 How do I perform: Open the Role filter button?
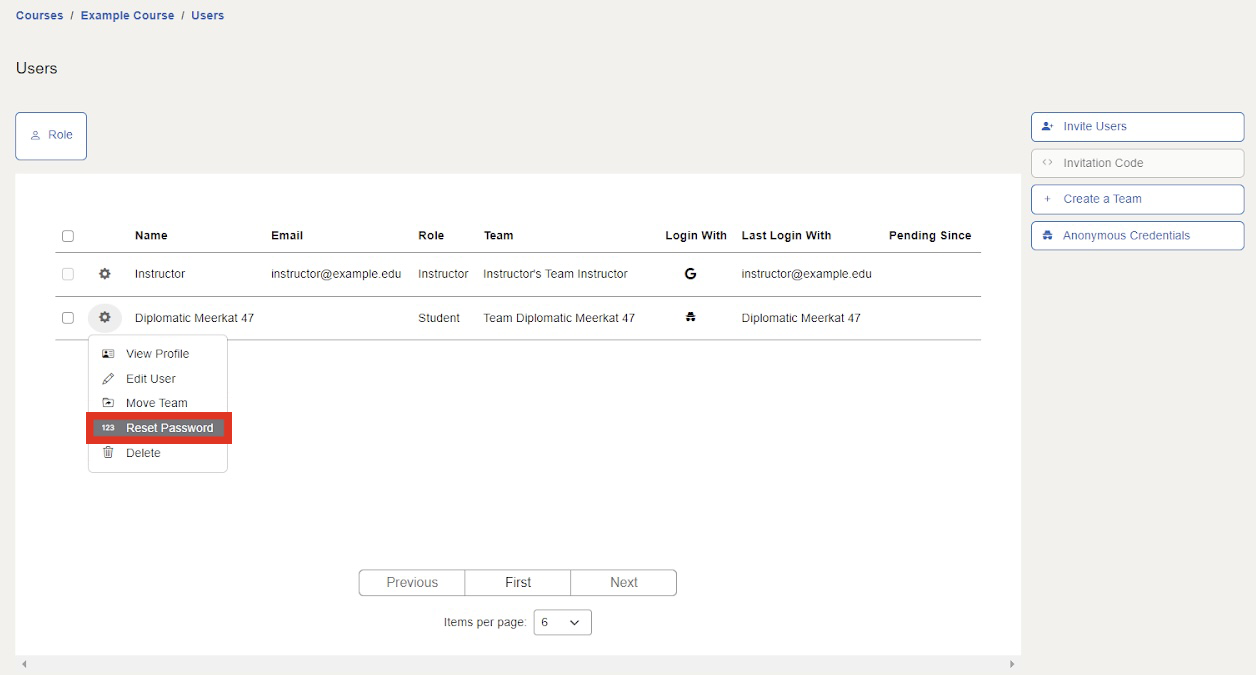coord(51,136)
